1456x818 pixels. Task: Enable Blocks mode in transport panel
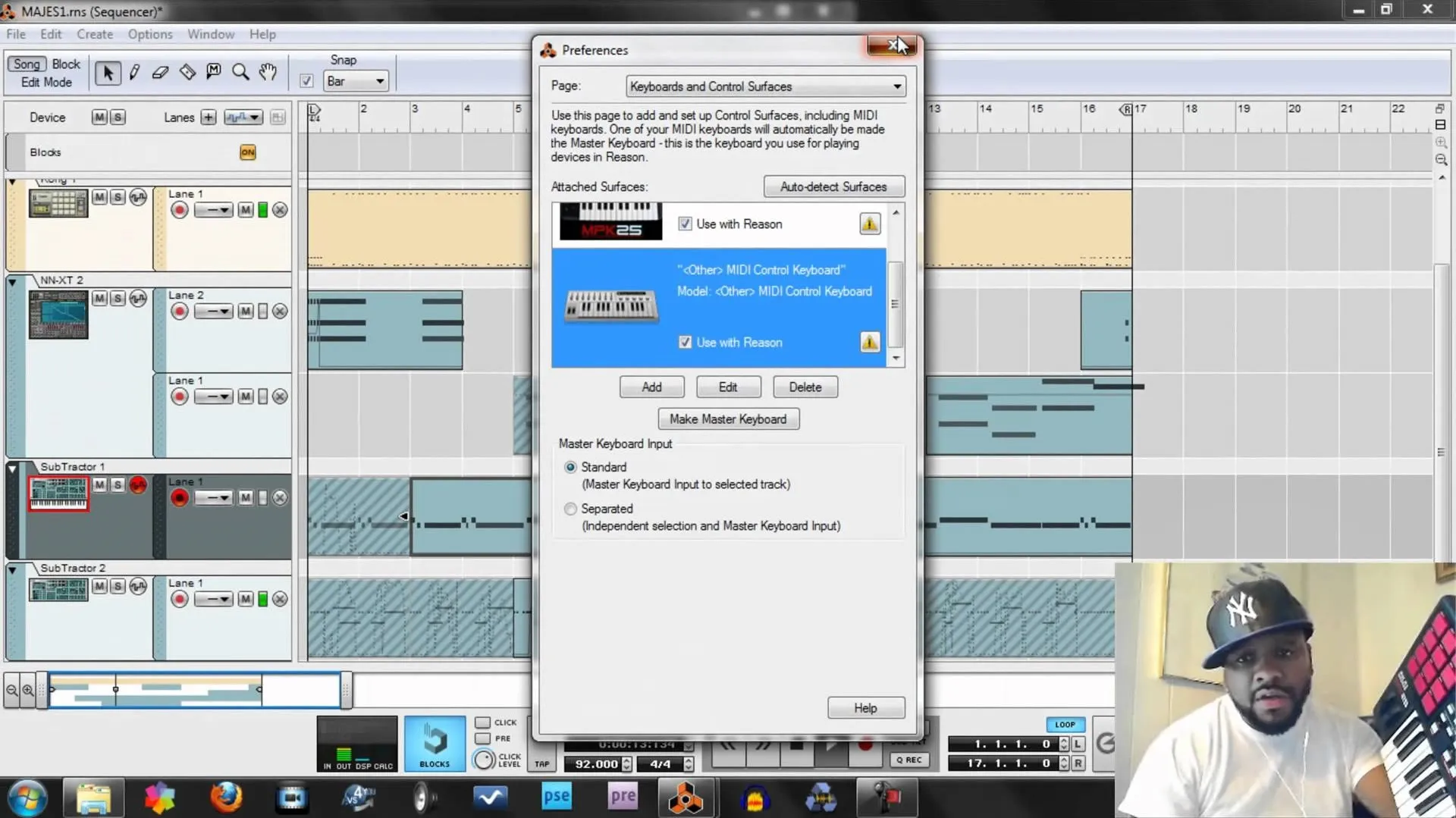click(x=435, y=743)
